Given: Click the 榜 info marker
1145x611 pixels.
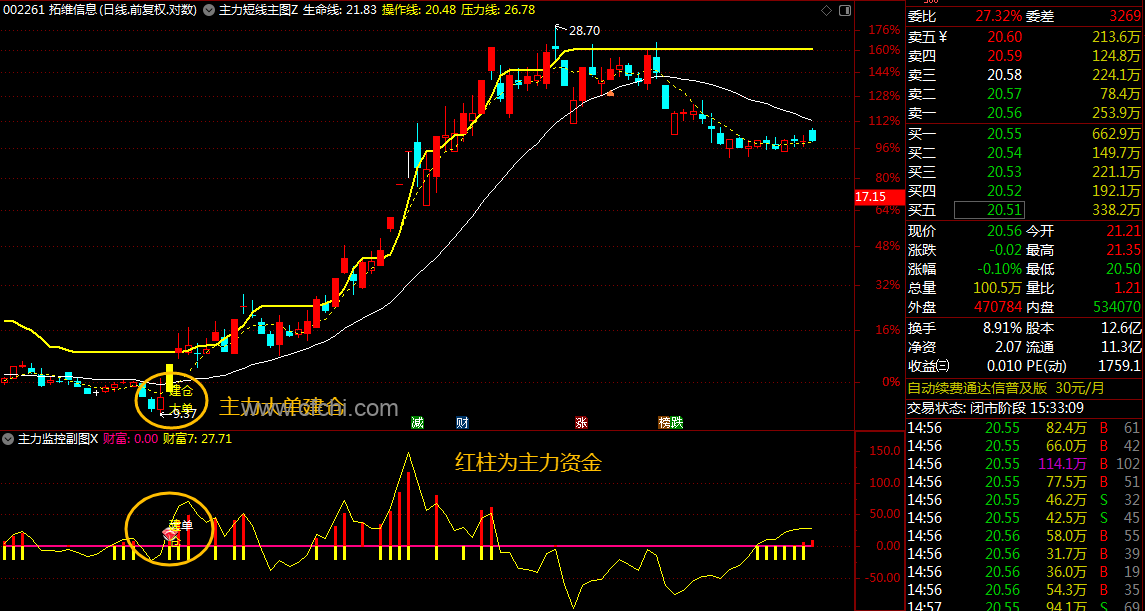Looking at the screenshot, I should (665, 423).
